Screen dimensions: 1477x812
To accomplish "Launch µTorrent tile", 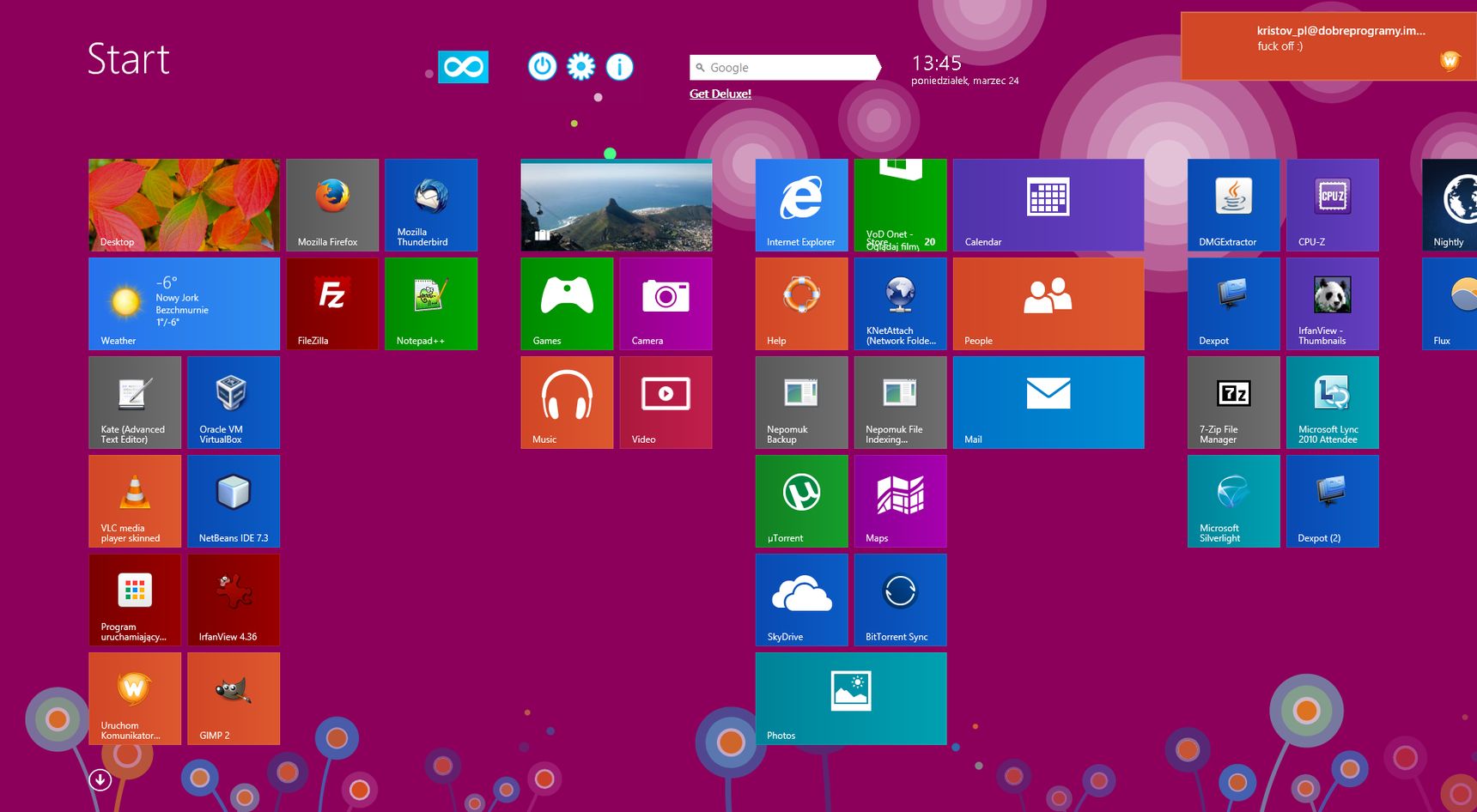I will pos(802,501).
